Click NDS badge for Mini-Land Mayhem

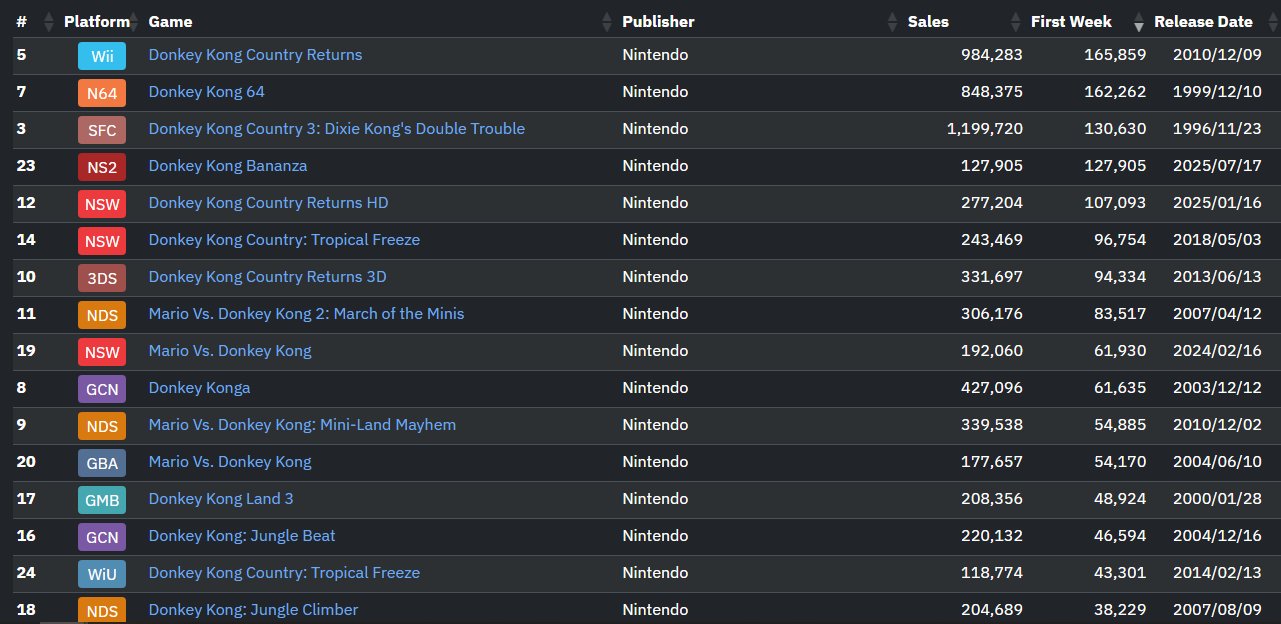[x=102, y=426]
